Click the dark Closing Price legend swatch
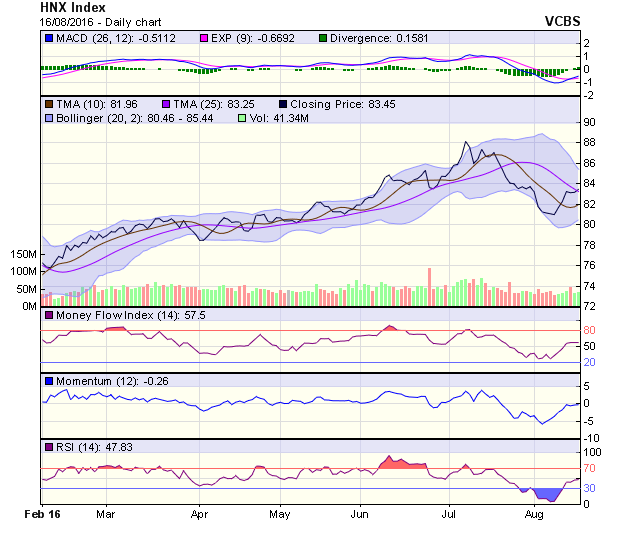The image size is (620, 535). pyautogui.click(x=284, y=103)
